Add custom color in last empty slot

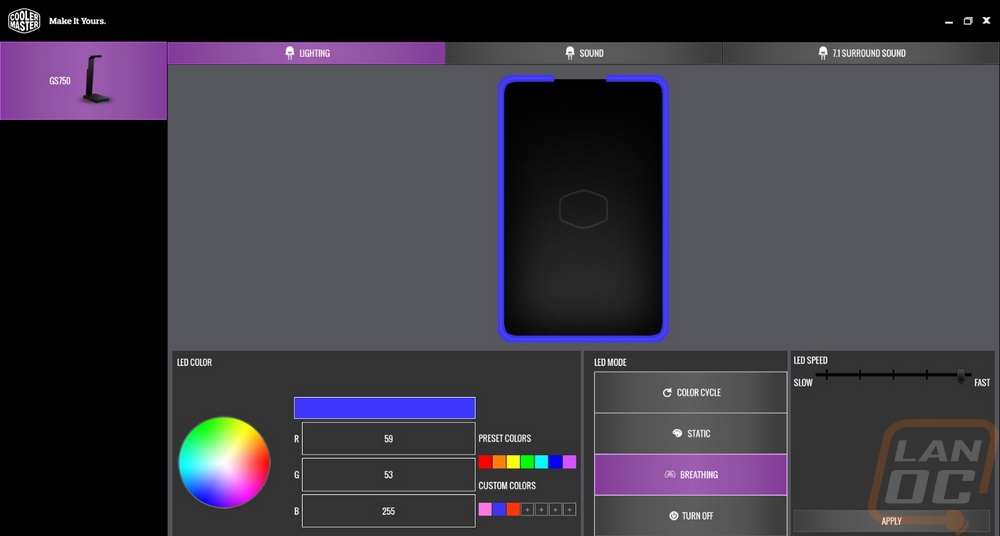coord(570,509)
